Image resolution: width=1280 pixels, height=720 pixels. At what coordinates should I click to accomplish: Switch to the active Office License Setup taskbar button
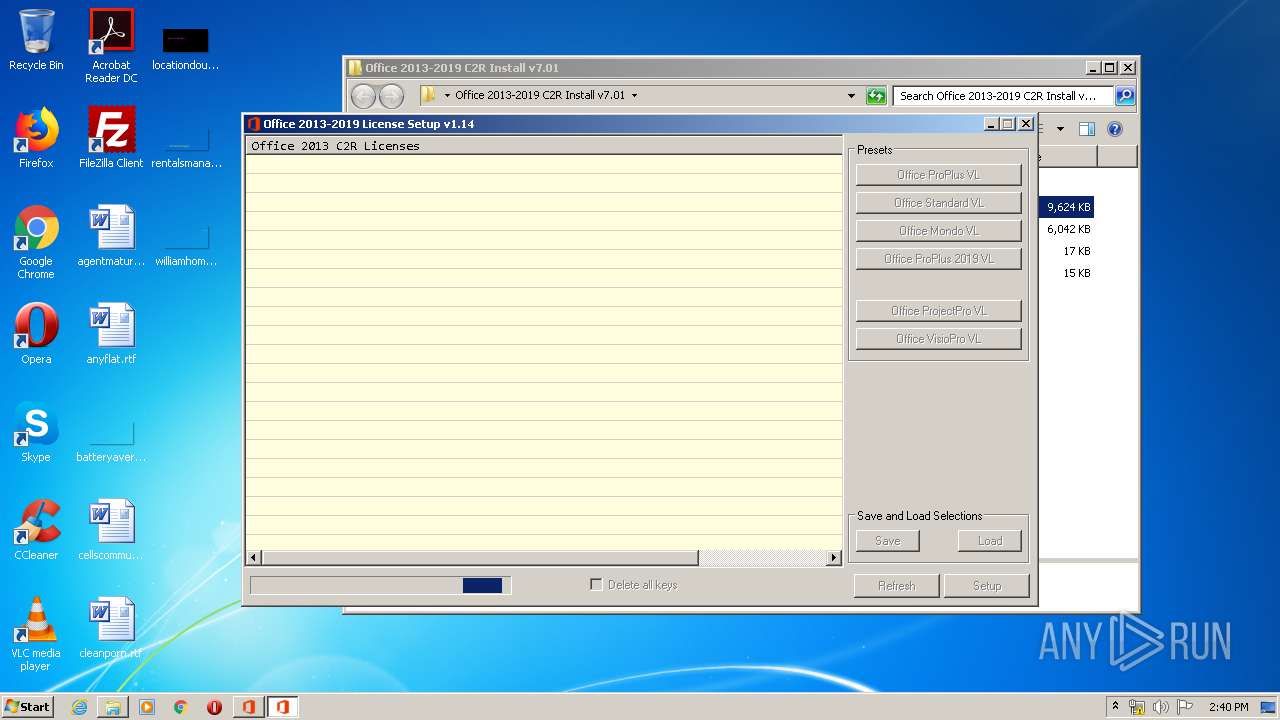coord(282,707)
